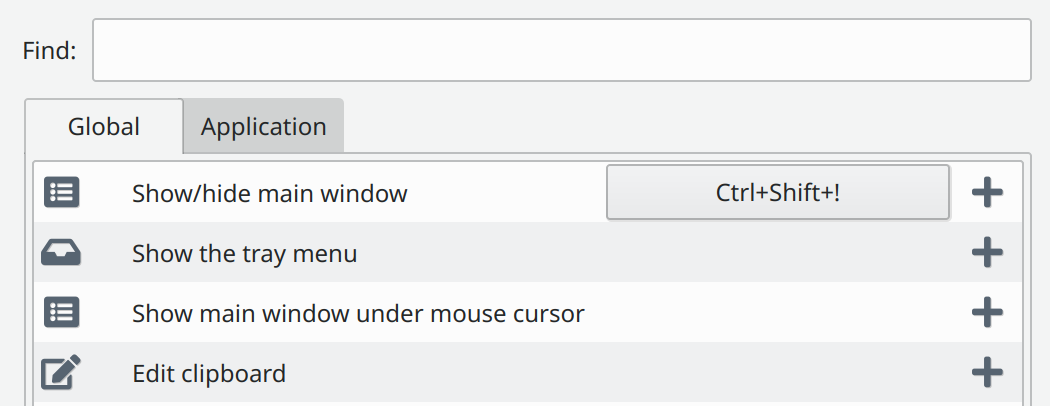Click empty shortcut area of Edit clipboard row
The width and height of the screenshot is (1050, 406).
[x=778, y=373]
